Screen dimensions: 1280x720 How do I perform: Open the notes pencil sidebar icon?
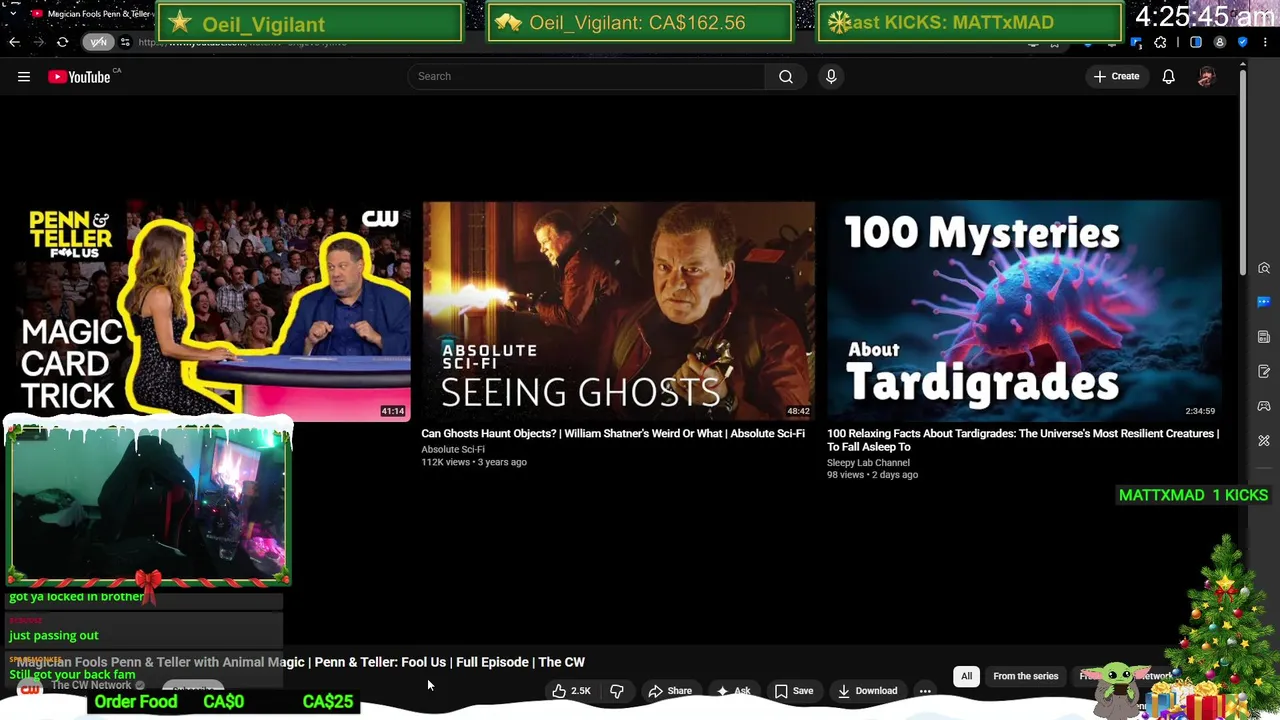tap(1264, 371)
